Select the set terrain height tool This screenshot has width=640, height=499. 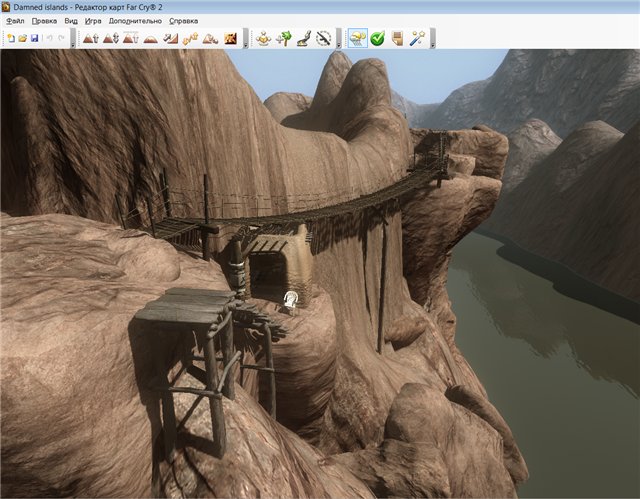(x=131, y=38)
